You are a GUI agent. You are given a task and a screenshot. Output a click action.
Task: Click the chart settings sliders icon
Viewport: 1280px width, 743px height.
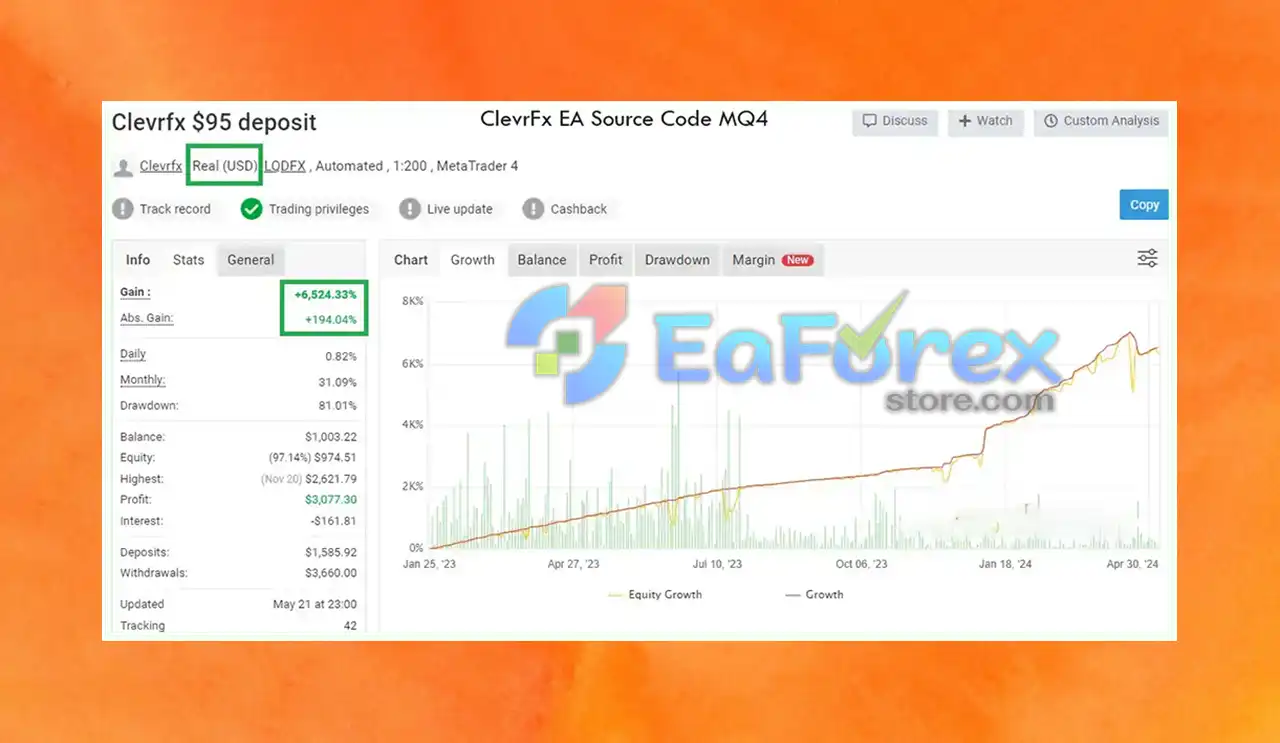coord(1147,259)
